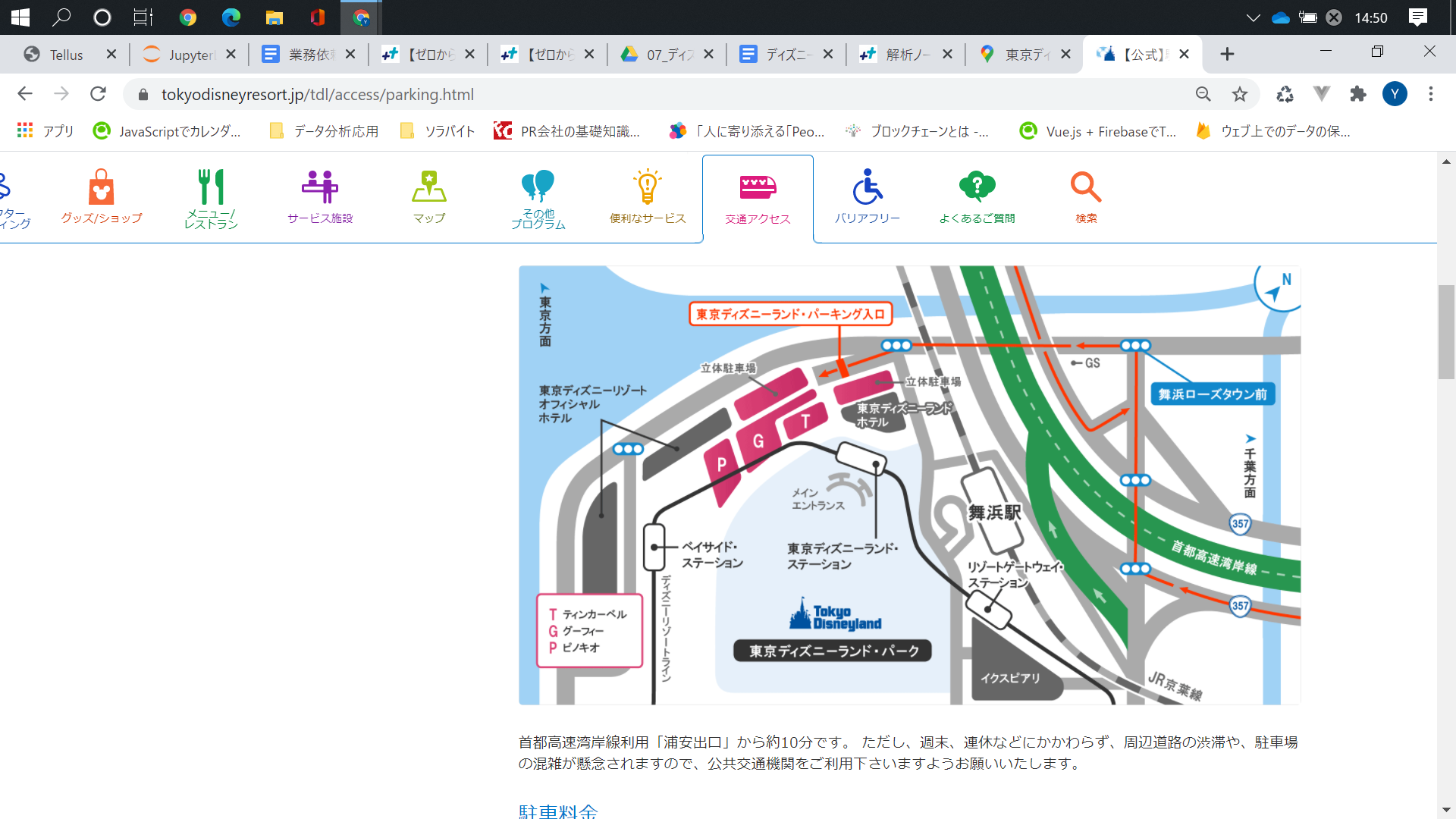
Task: Open Microsoft Office from the taskbar
Action: 318,17
